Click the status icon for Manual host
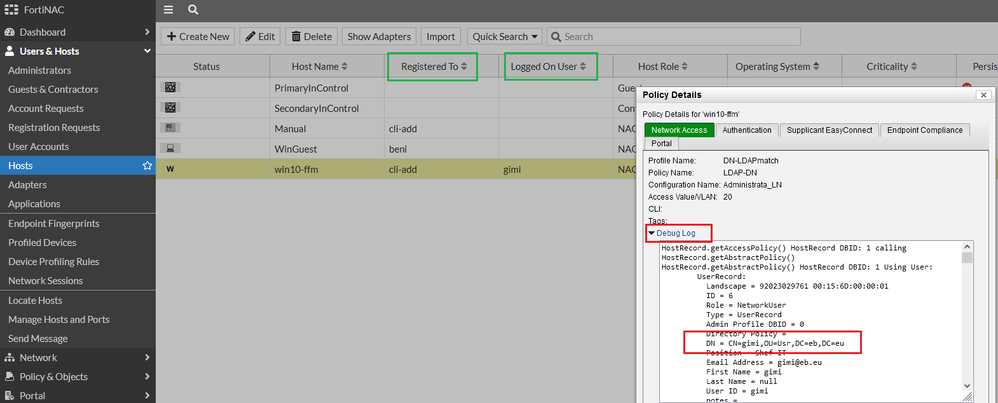This screenshot has height=403, width=998. [170, 128]
